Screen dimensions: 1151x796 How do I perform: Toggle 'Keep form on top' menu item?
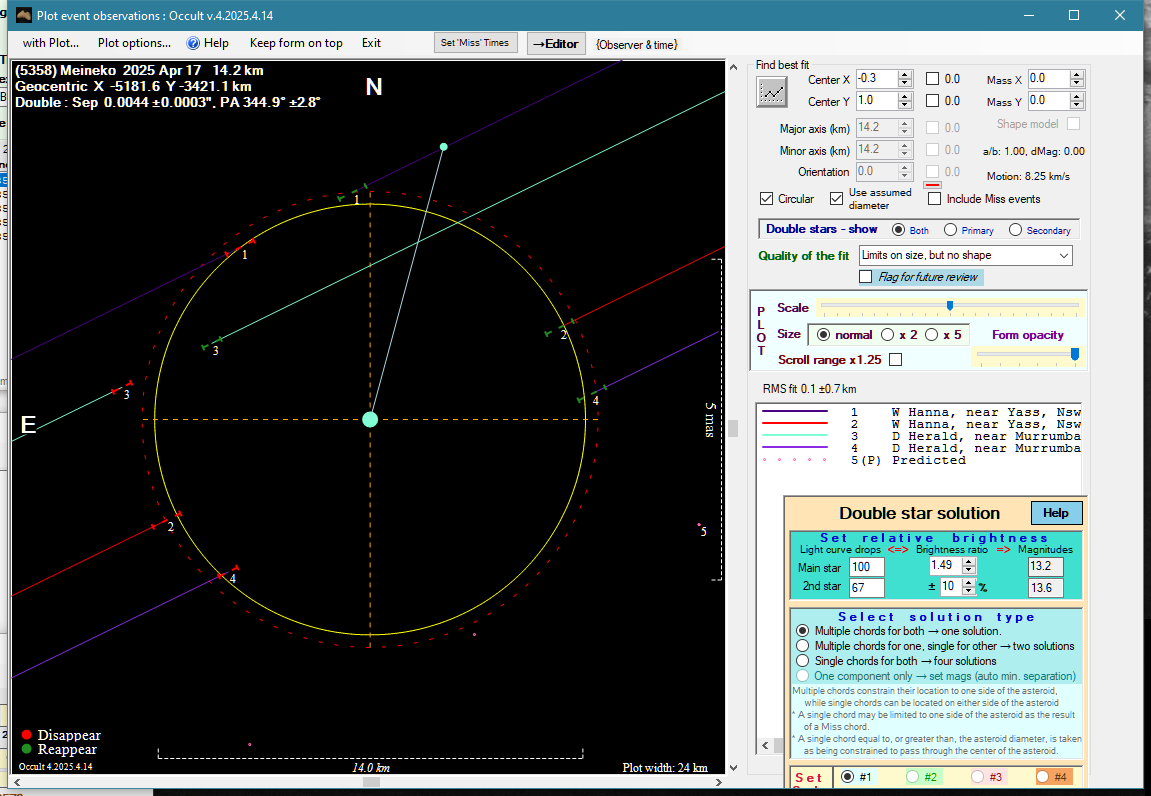point(296,43)
